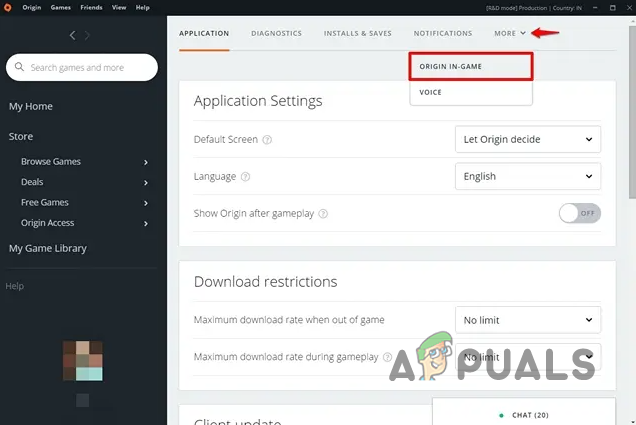Screen dimensions: 636x425
Task: Click the search magnifier icon
Action: (x=19, y=67)
